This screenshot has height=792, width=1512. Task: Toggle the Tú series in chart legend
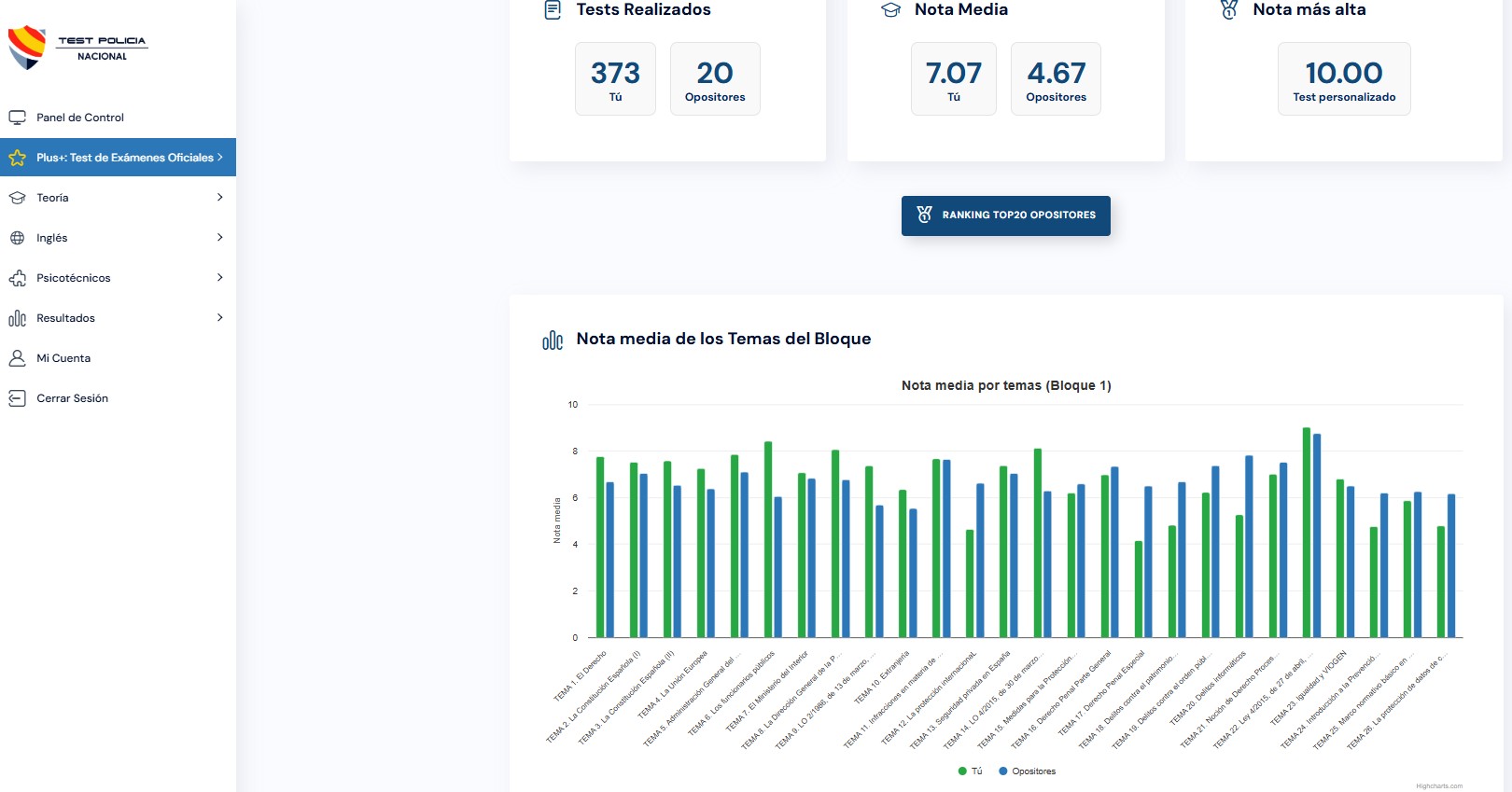click(971, 771)
